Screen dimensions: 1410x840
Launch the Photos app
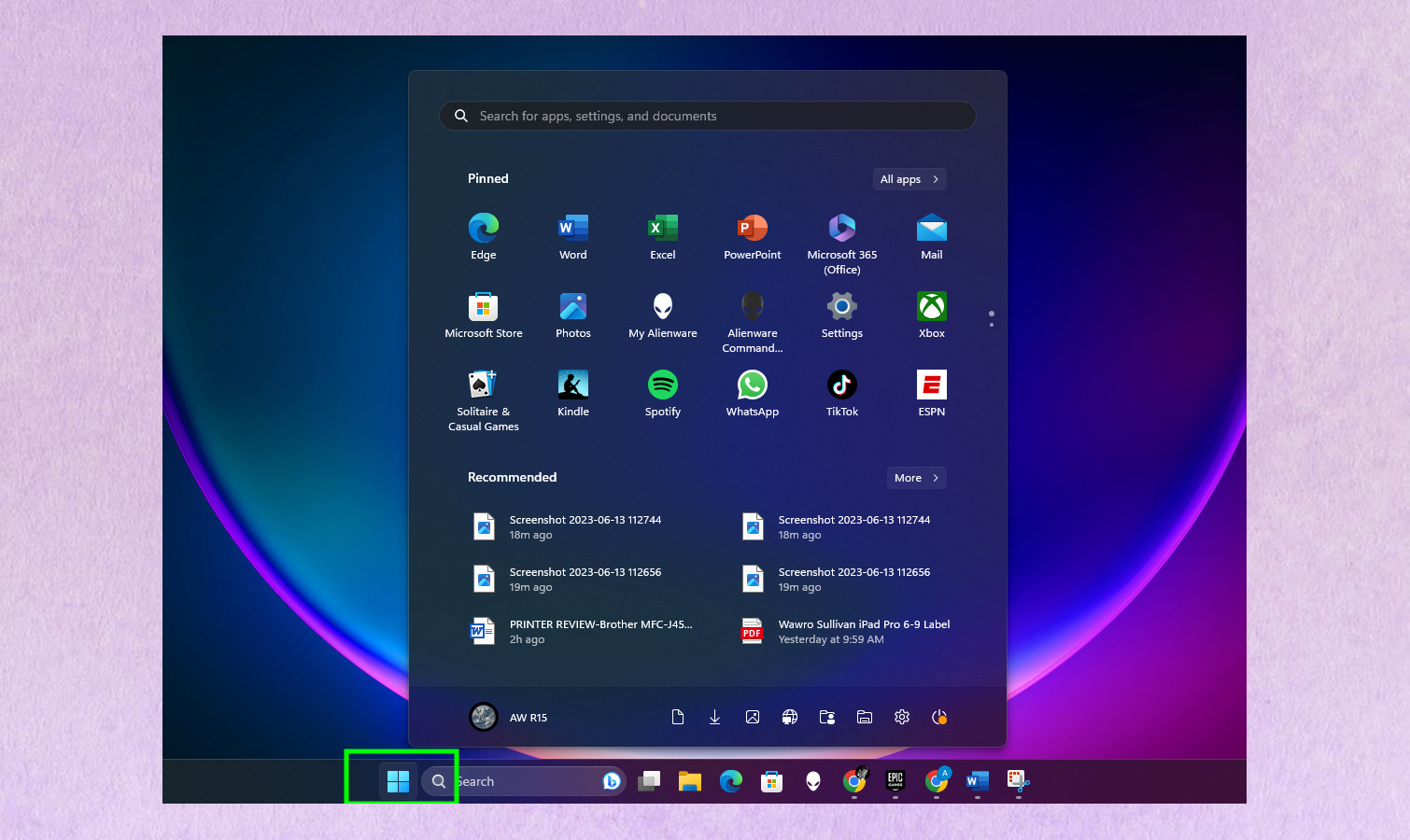(x=573, y=315)
